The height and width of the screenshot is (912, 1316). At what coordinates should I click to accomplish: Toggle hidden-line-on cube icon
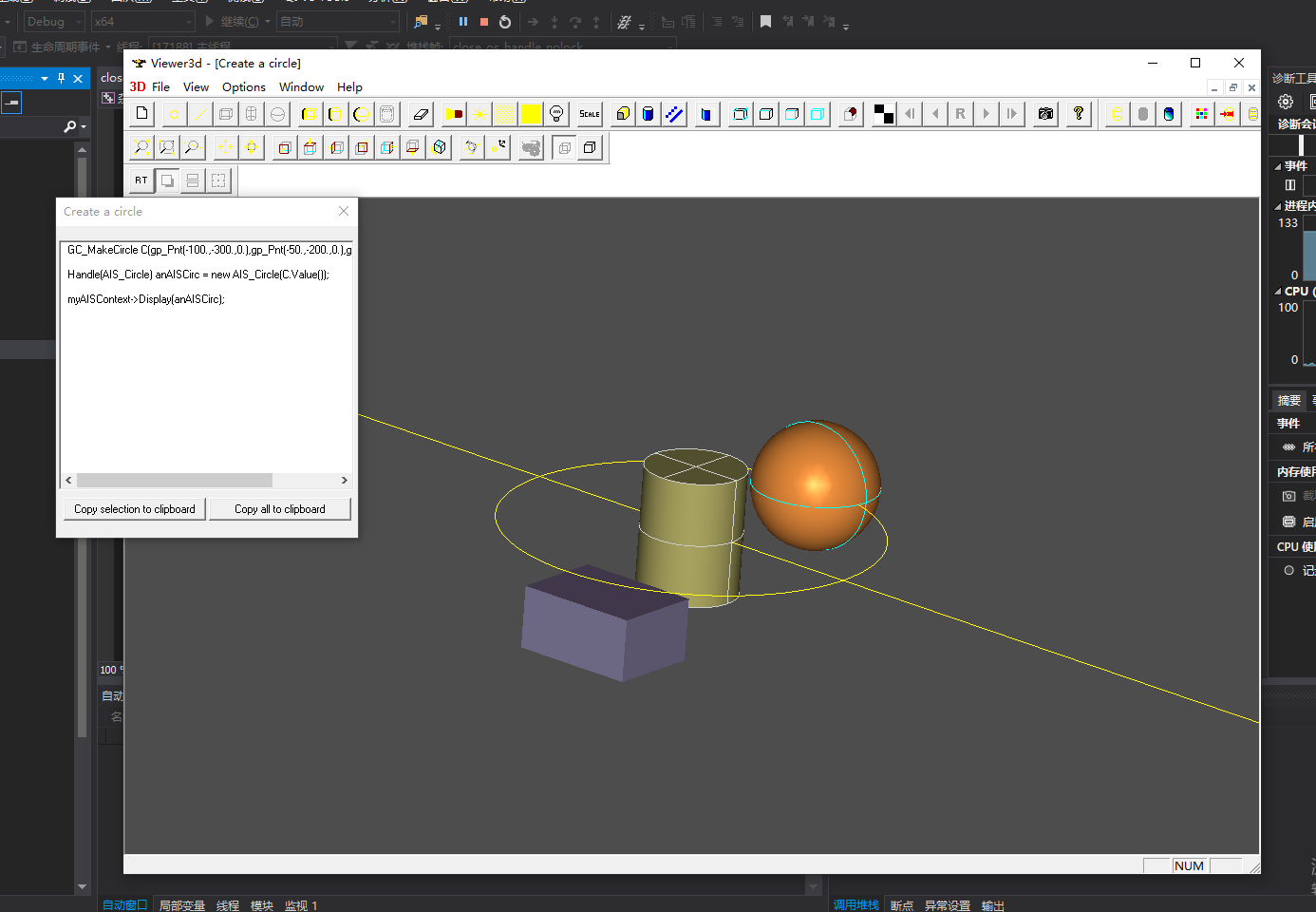point(590,147)
